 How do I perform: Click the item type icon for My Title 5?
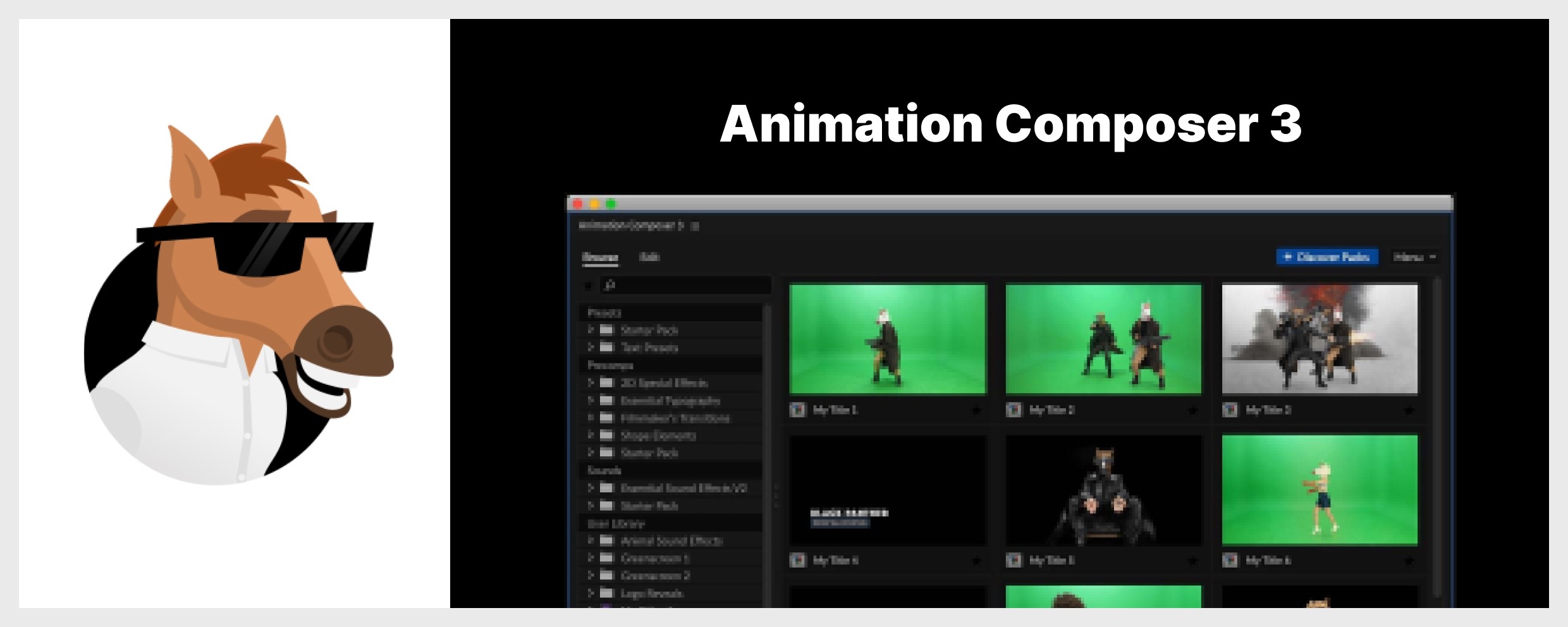[1014, 560]
